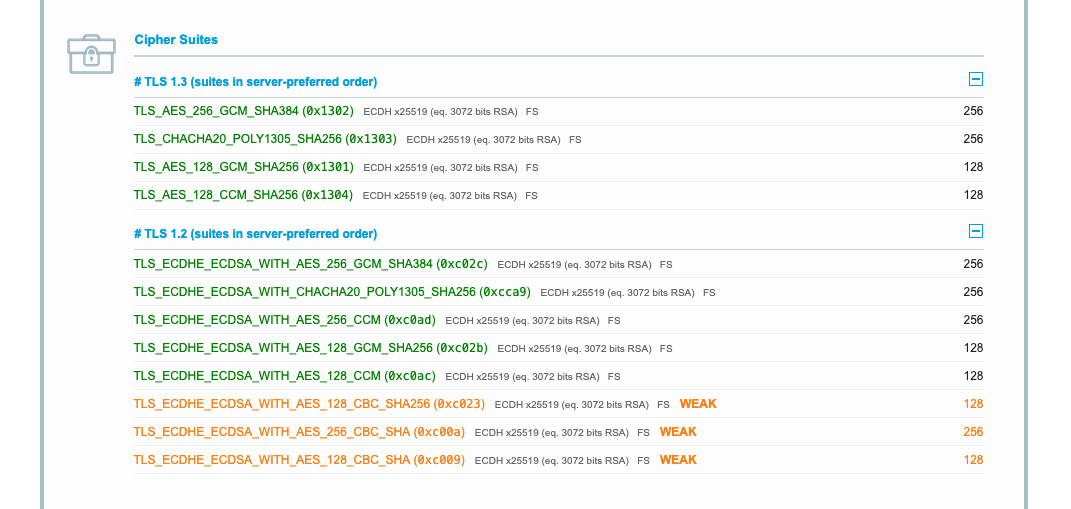
Task: Click the weak TLS_ECDHE_ECDSA_WITH_AES_256_CBC_SHA suite
Action: [298, 432]
